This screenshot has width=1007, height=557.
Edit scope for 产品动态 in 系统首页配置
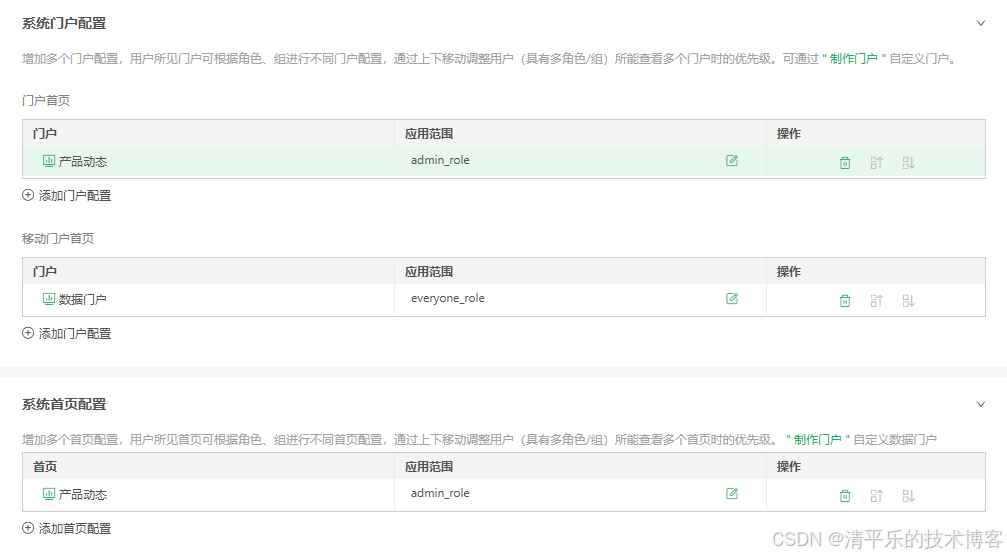point(731,493)
